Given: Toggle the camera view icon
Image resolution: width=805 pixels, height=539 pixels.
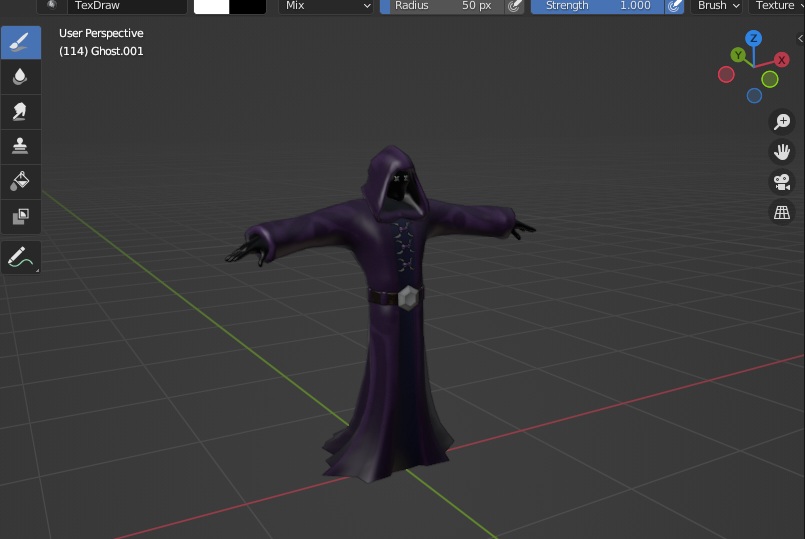Looking at the screenshot, I should [781, 182].
